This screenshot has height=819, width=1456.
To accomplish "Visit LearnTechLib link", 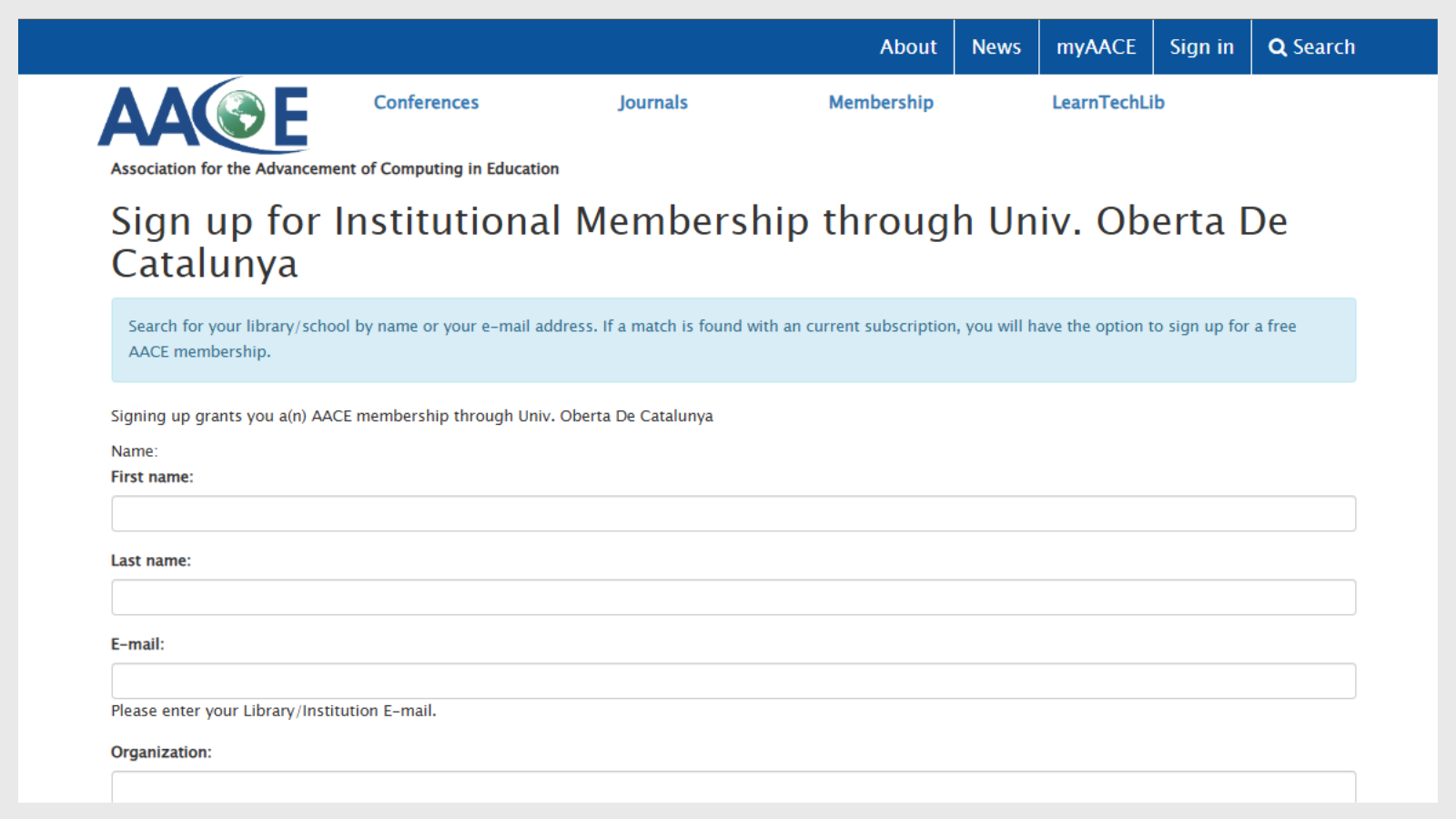I will [x=1108, y=103].
